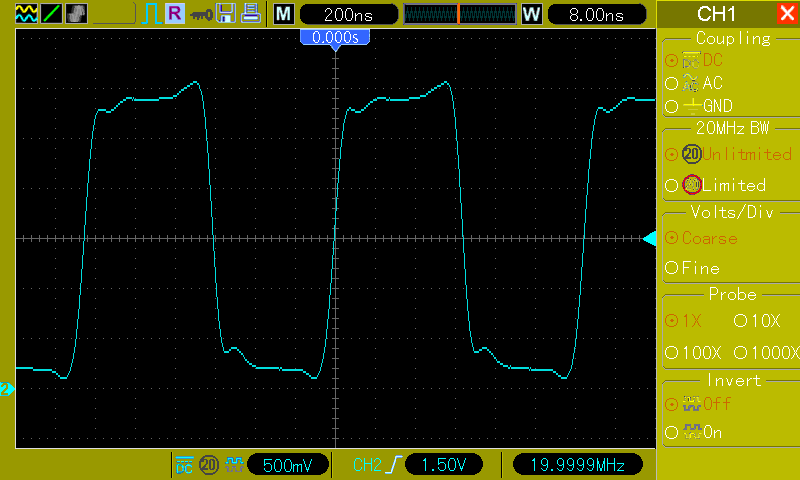Click the waveform memory position bar

point(460,14)
